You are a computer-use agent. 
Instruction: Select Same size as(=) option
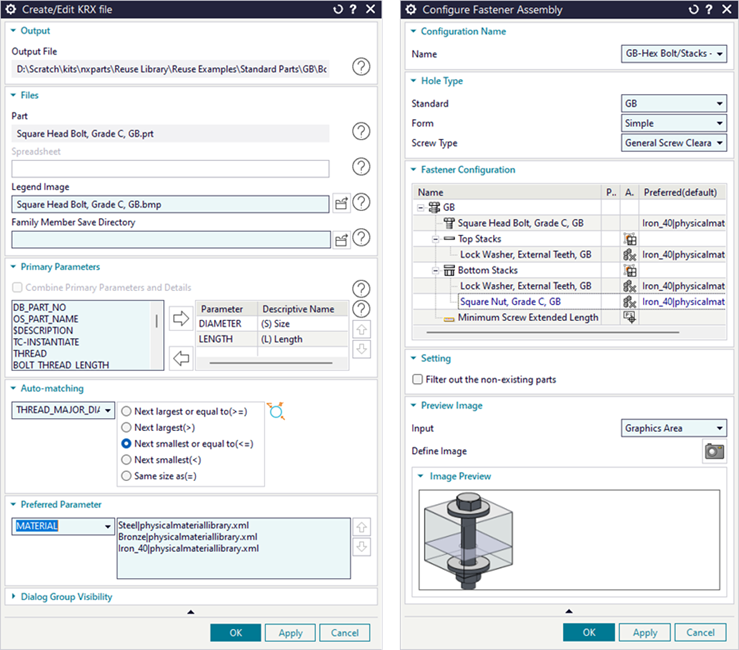[x=126, y=476]
